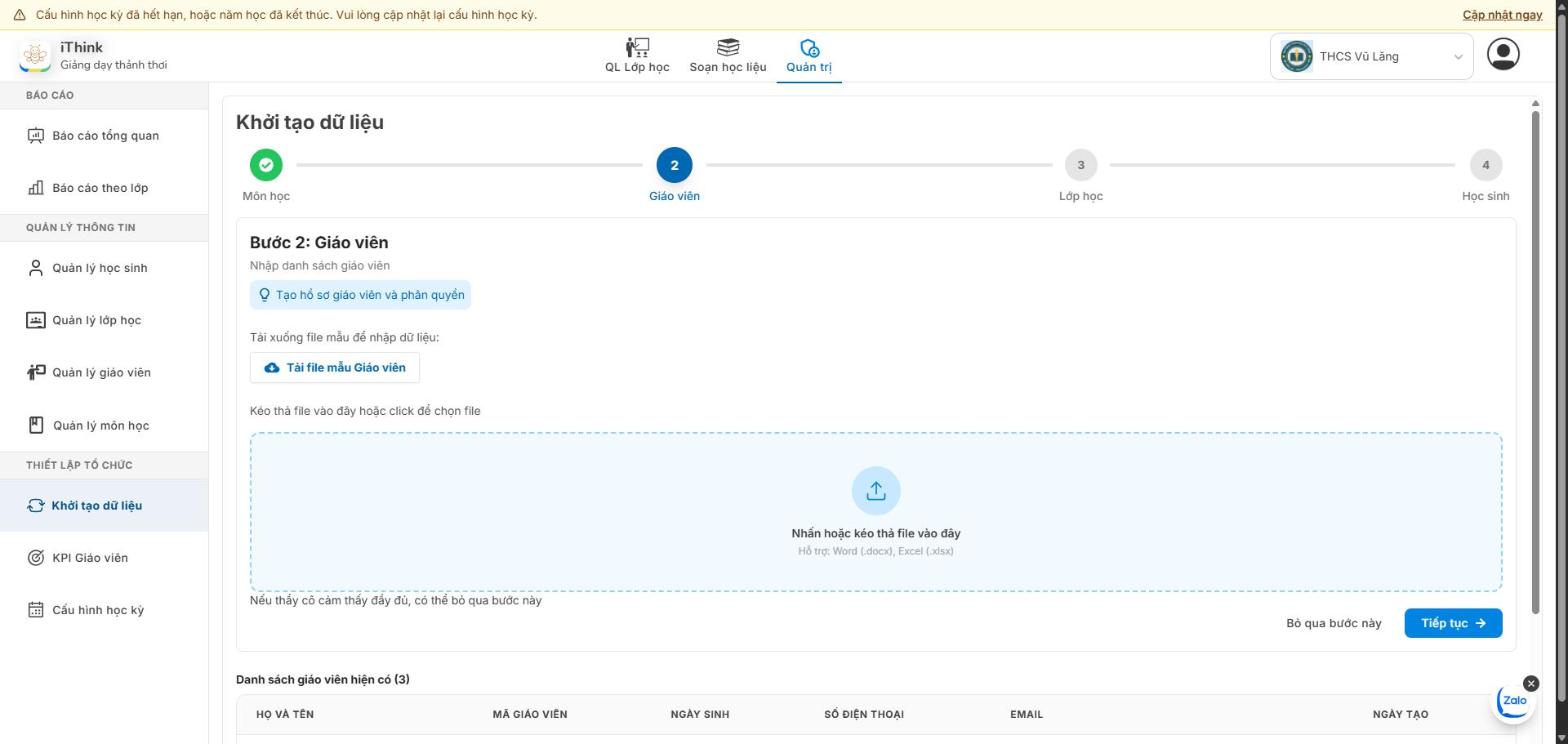1568x744 pixels.
Task: Click Tải file mẫu Giáo viên button
Action: [x=335, y=368]
